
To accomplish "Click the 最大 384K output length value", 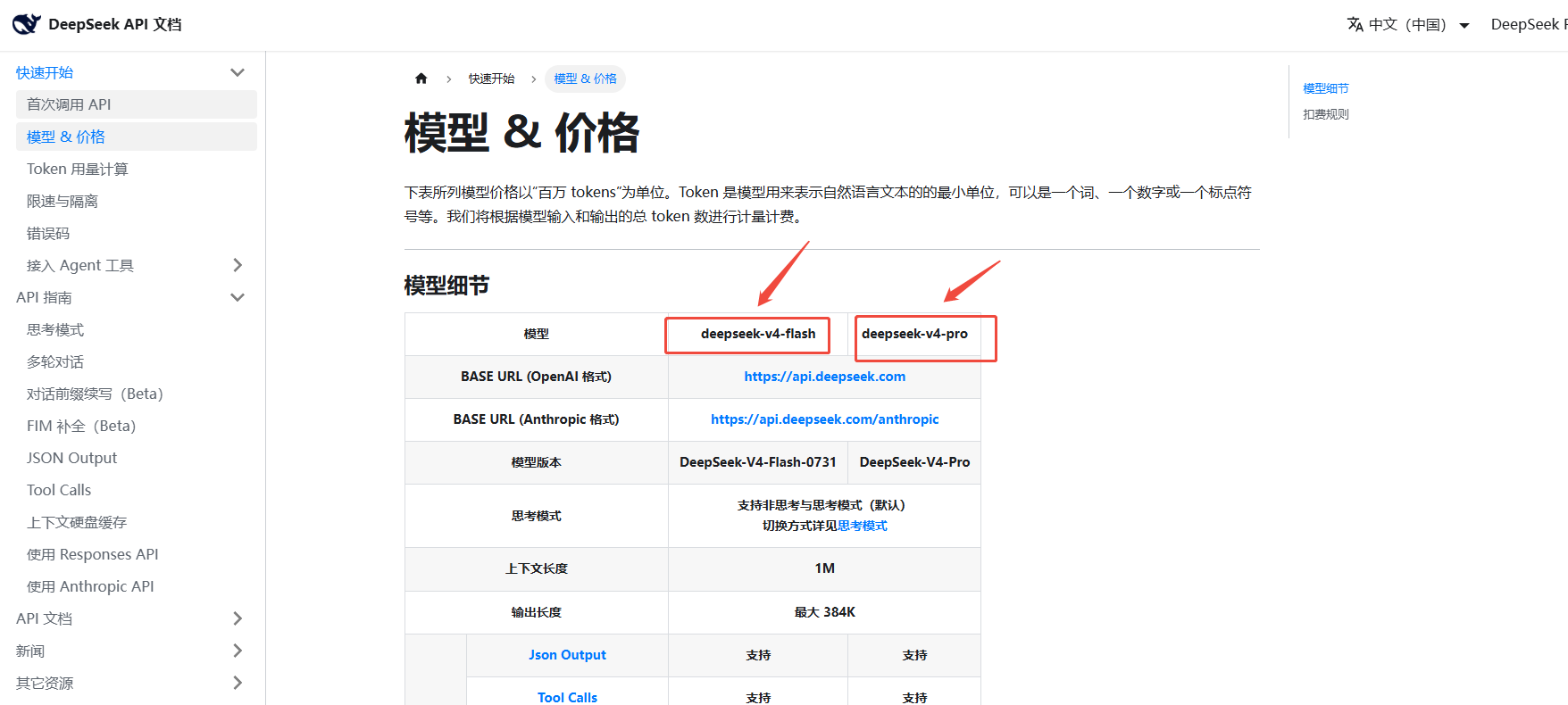I will (825, 612).
